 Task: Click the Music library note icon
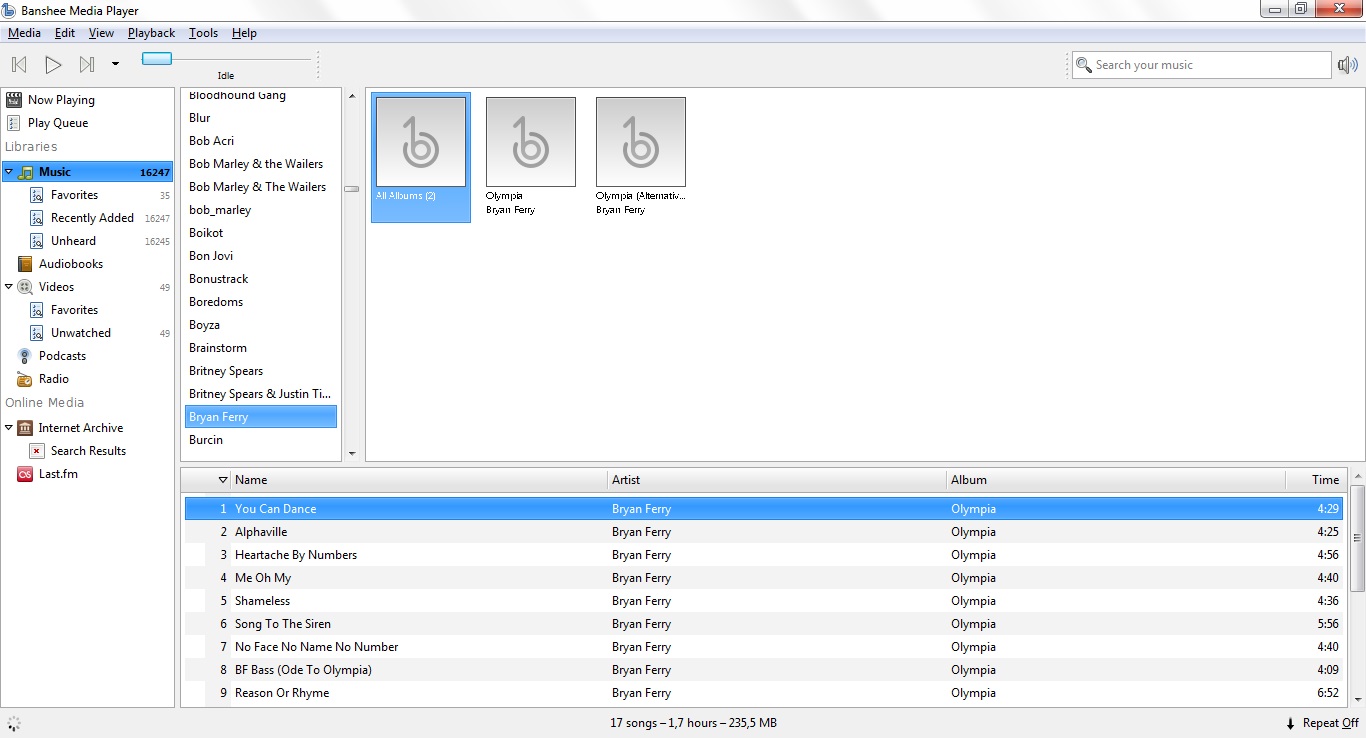[x=26, y=172]
